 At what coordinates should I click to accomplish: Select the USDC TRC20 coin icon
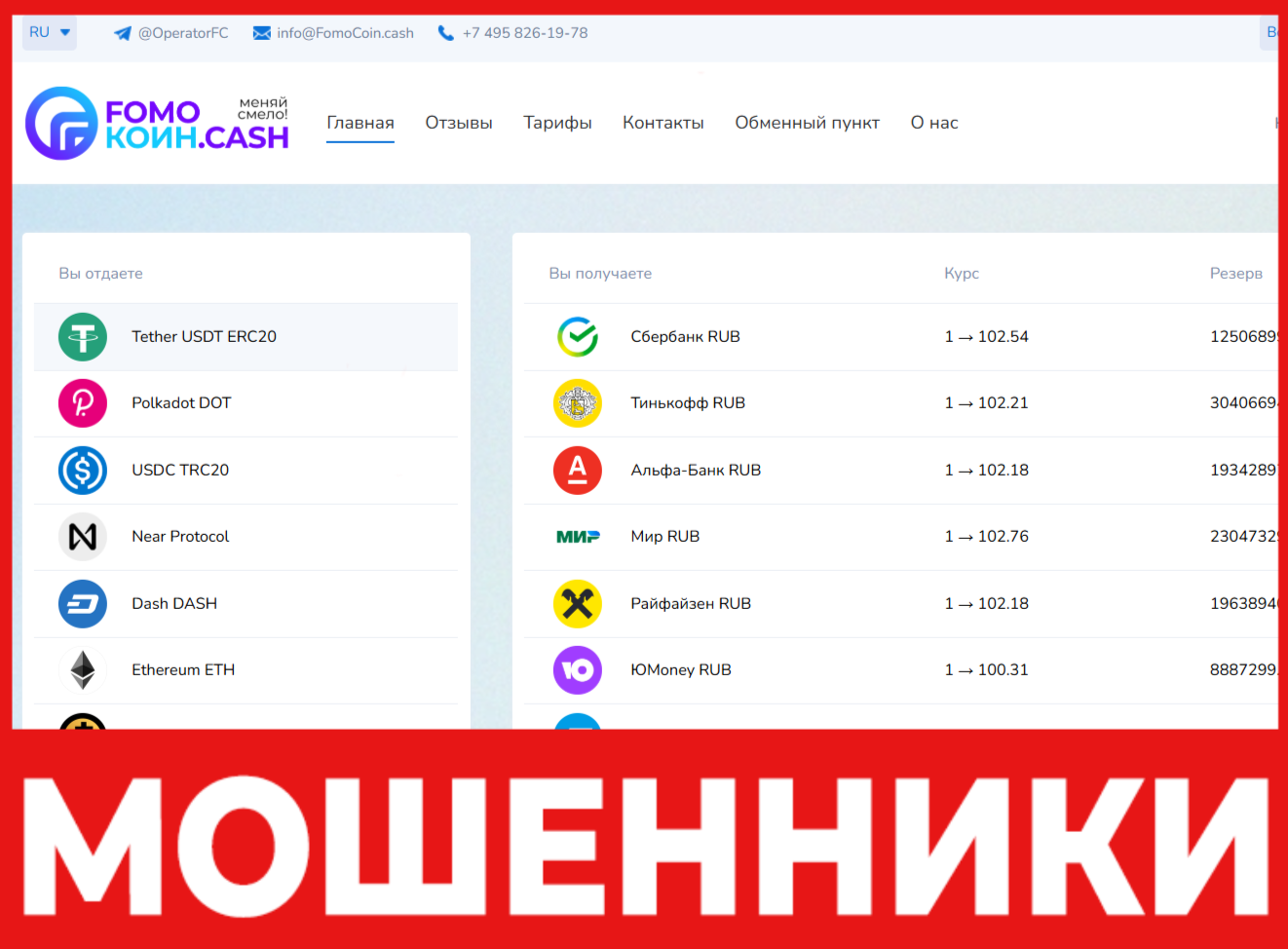click(x=83, y=470)
